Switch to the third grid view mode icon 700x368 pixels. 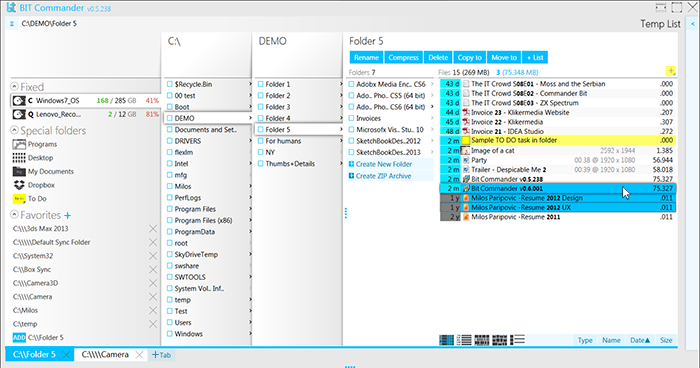point(482,340)
